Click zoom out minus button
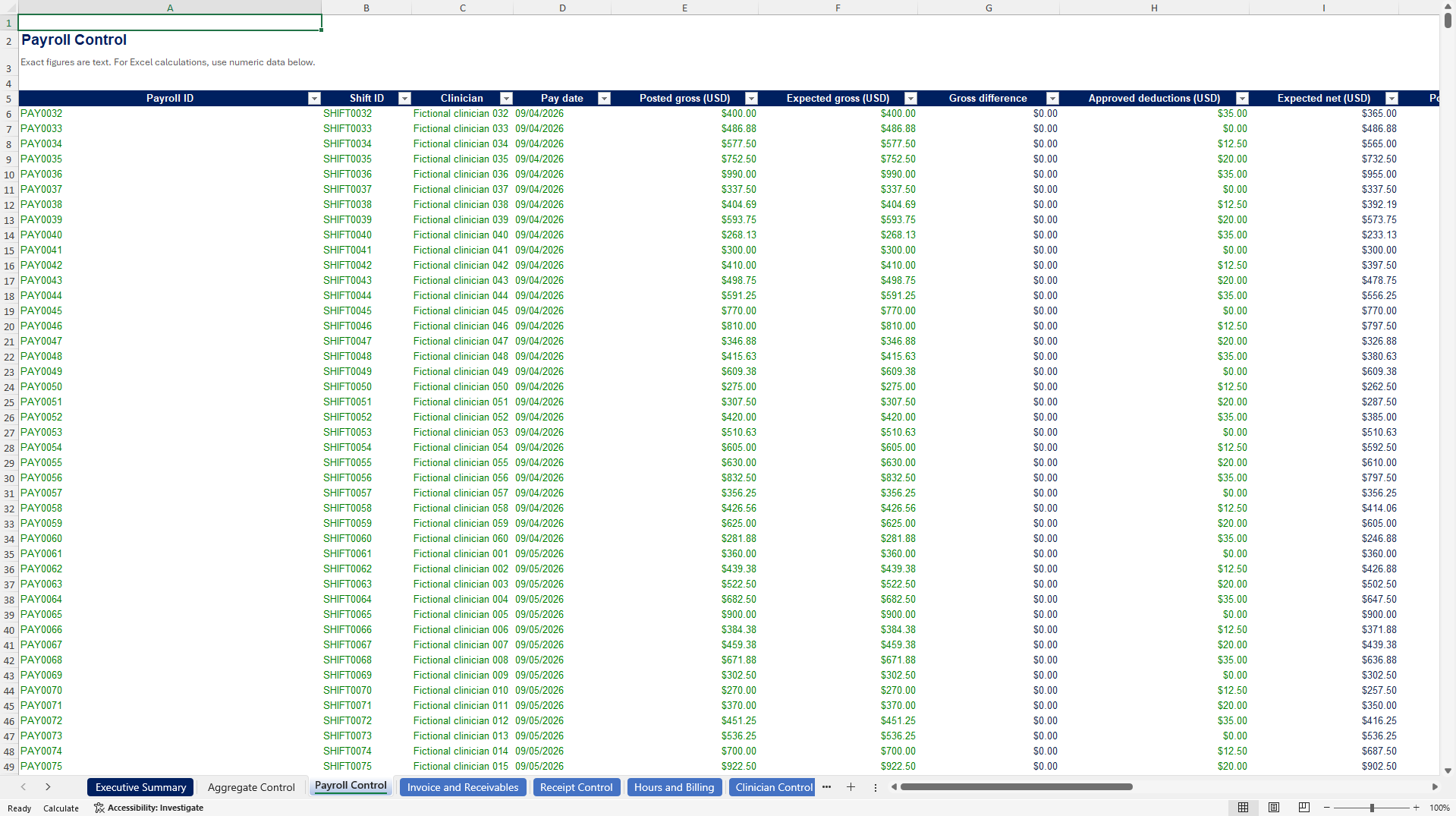 pos(1326,808)
